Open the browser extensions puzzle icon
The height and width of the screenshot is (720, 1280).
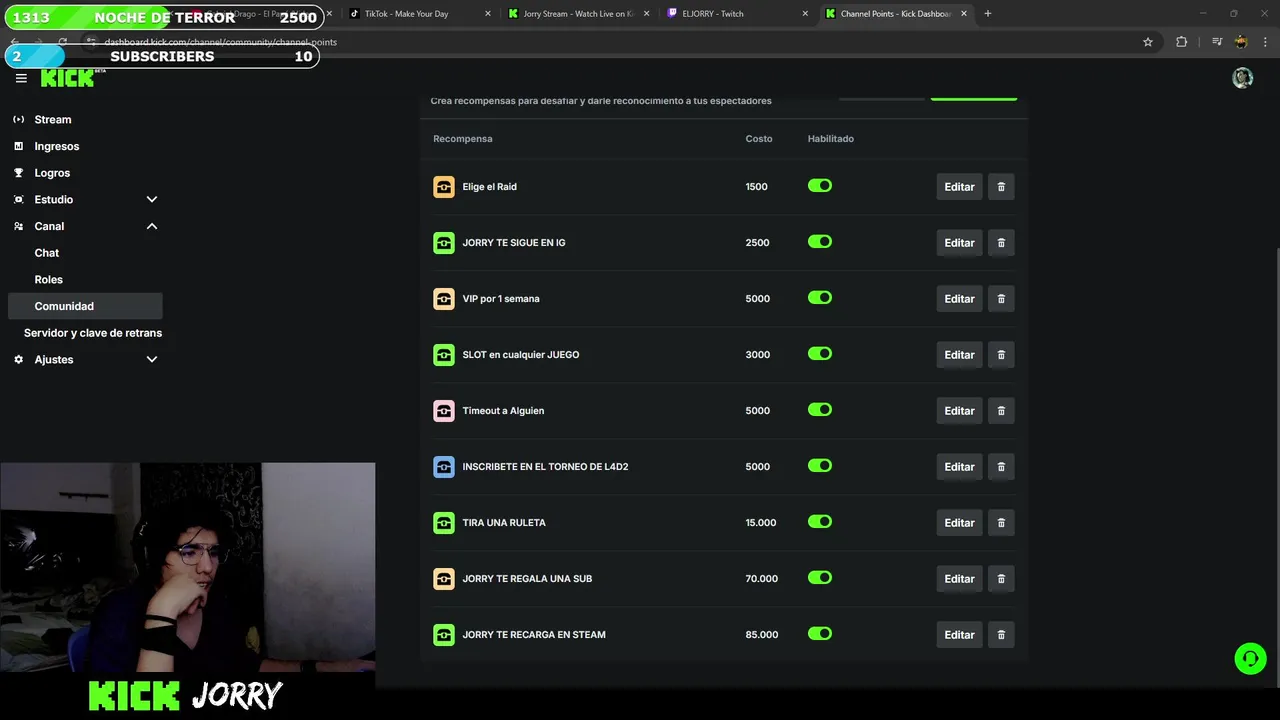(1182, 42)
